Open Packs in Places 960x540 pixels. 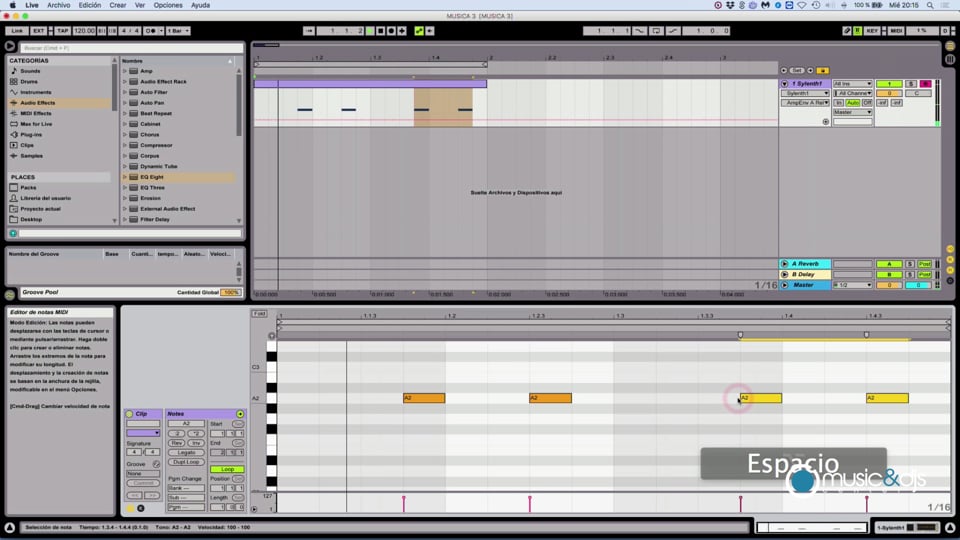[x=28, y=187]
